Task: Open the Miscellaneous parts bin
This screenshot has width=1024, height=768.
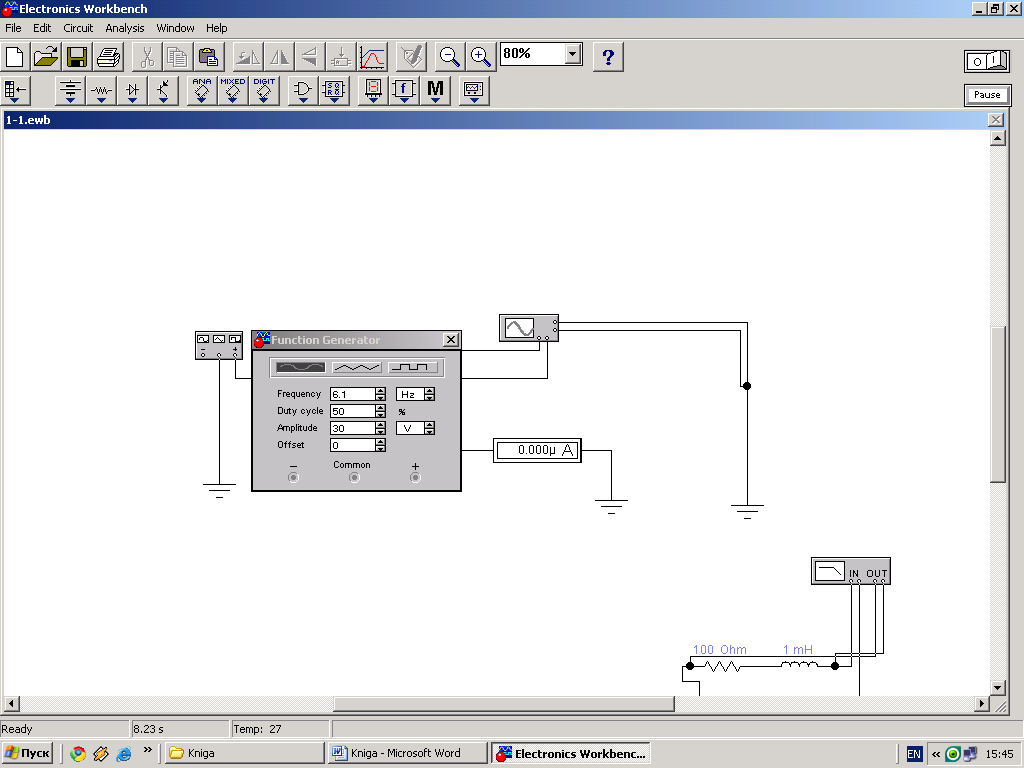Action: point(435,91)
